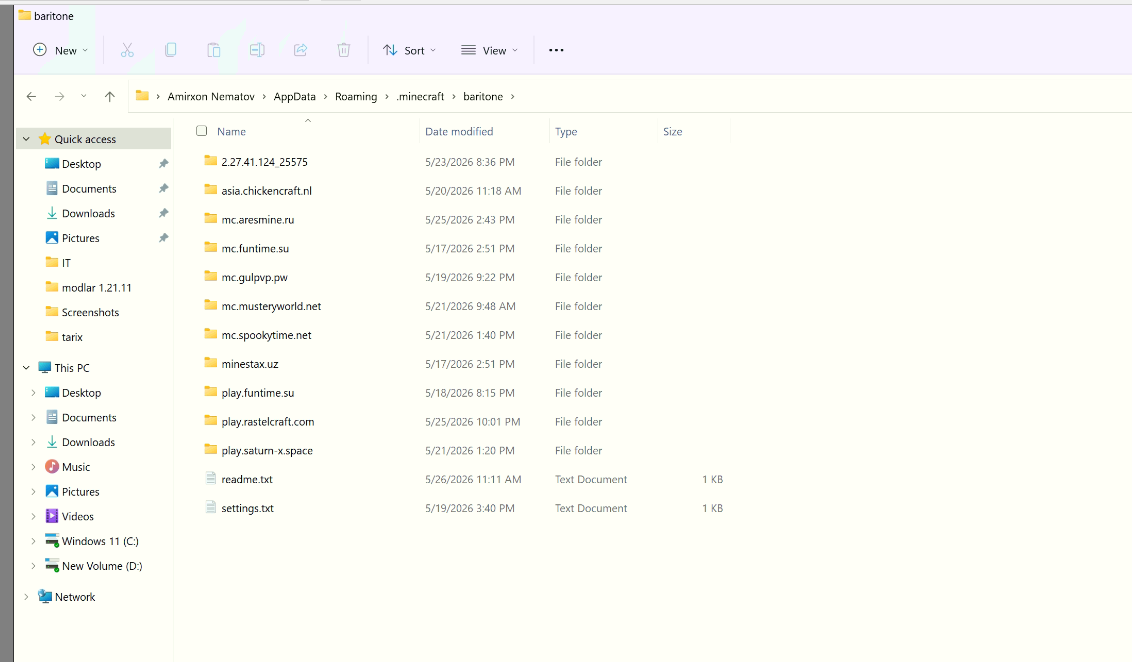
Task: Sort by the Name column header
Action: tap(232, 131)
